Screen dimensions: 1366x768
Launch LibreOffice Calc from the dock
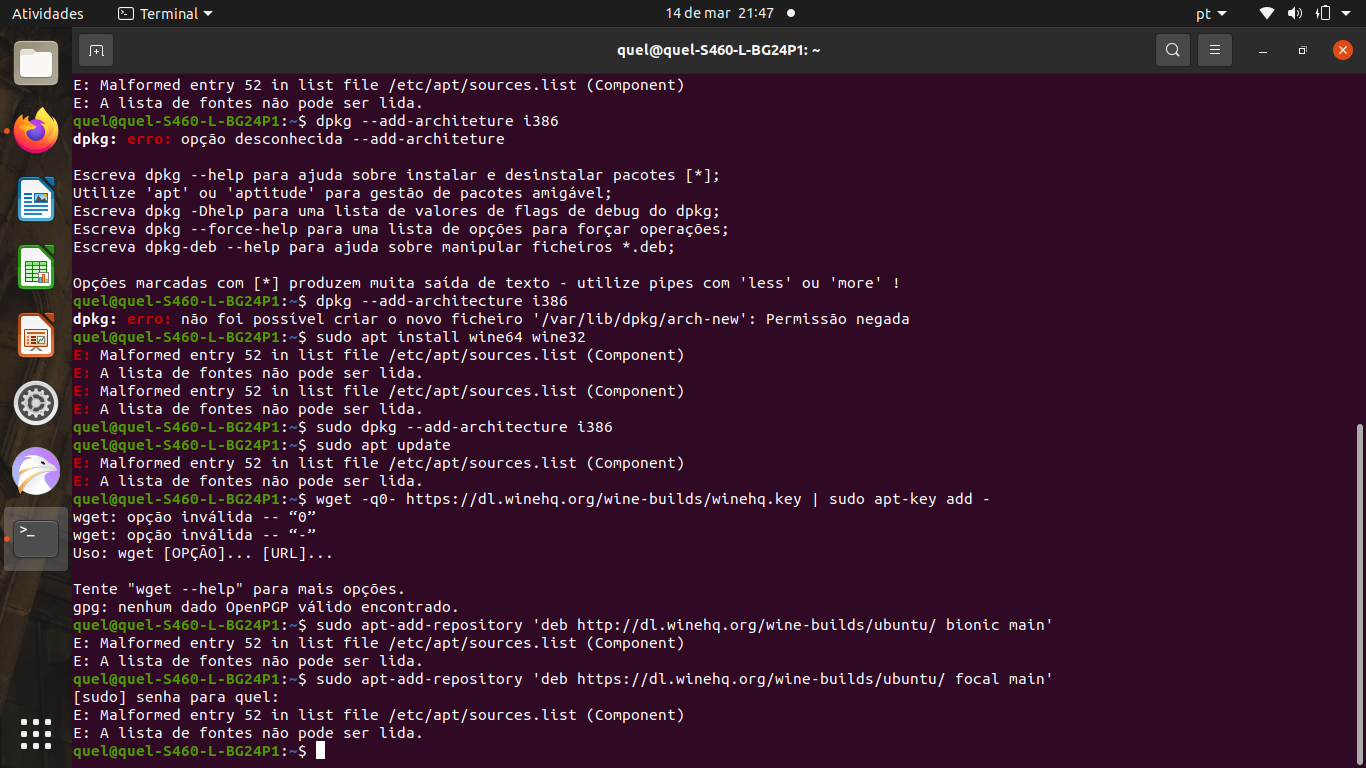36,267
